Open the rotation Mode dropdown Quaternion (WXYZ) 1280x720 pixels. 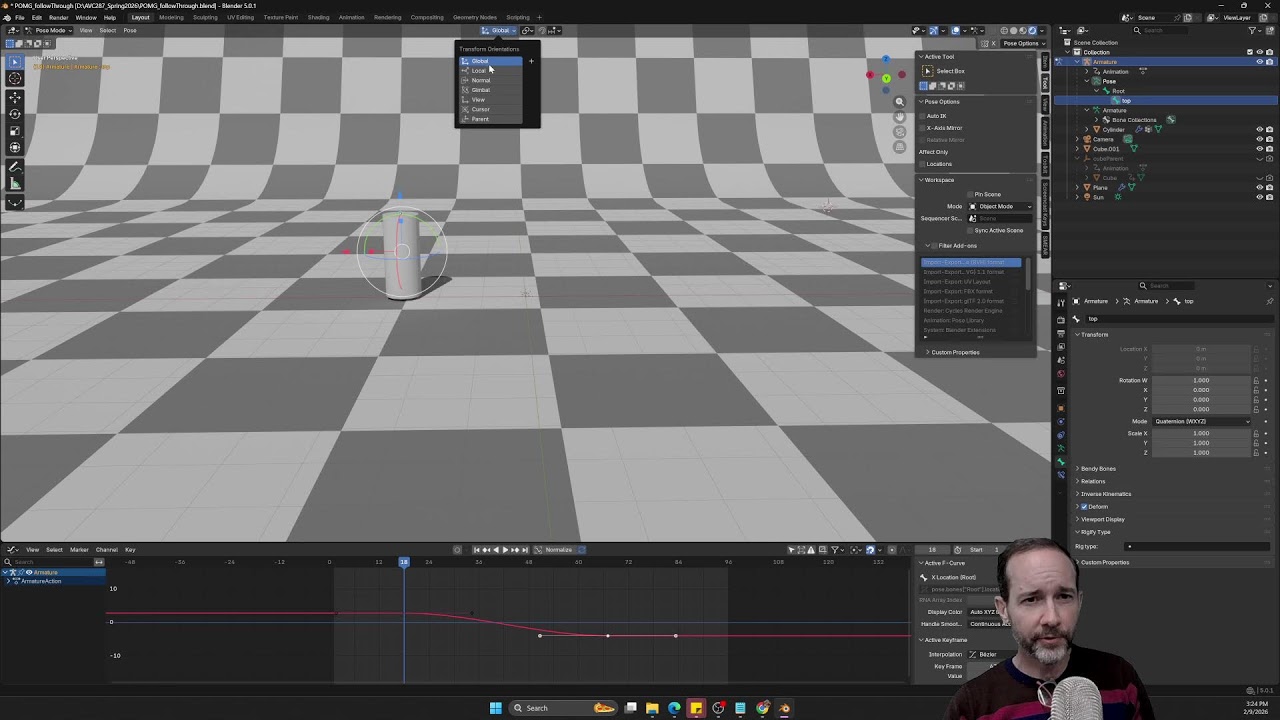pyautogui.click(x=1203, y=421)
